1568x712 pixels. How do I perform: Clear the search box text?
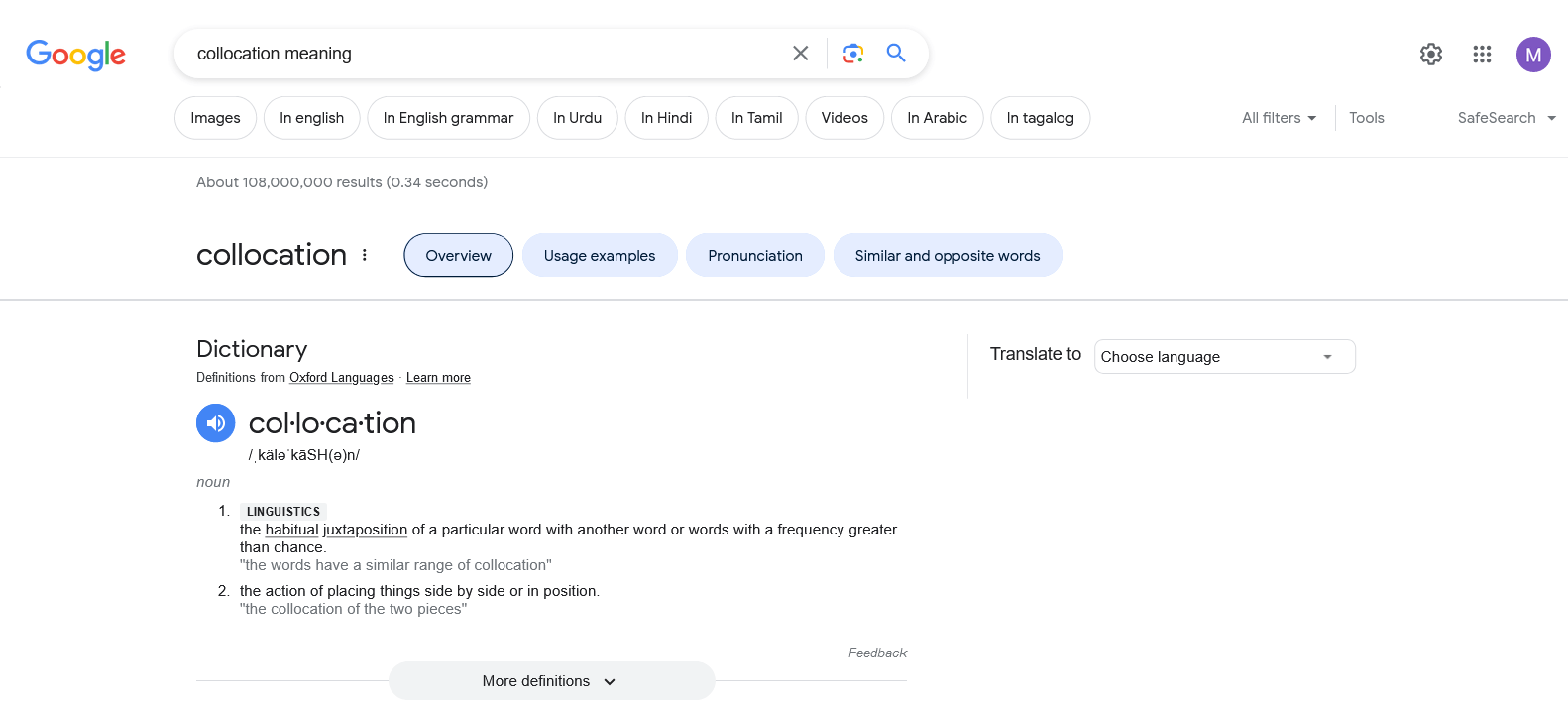(x=801, y=54)
